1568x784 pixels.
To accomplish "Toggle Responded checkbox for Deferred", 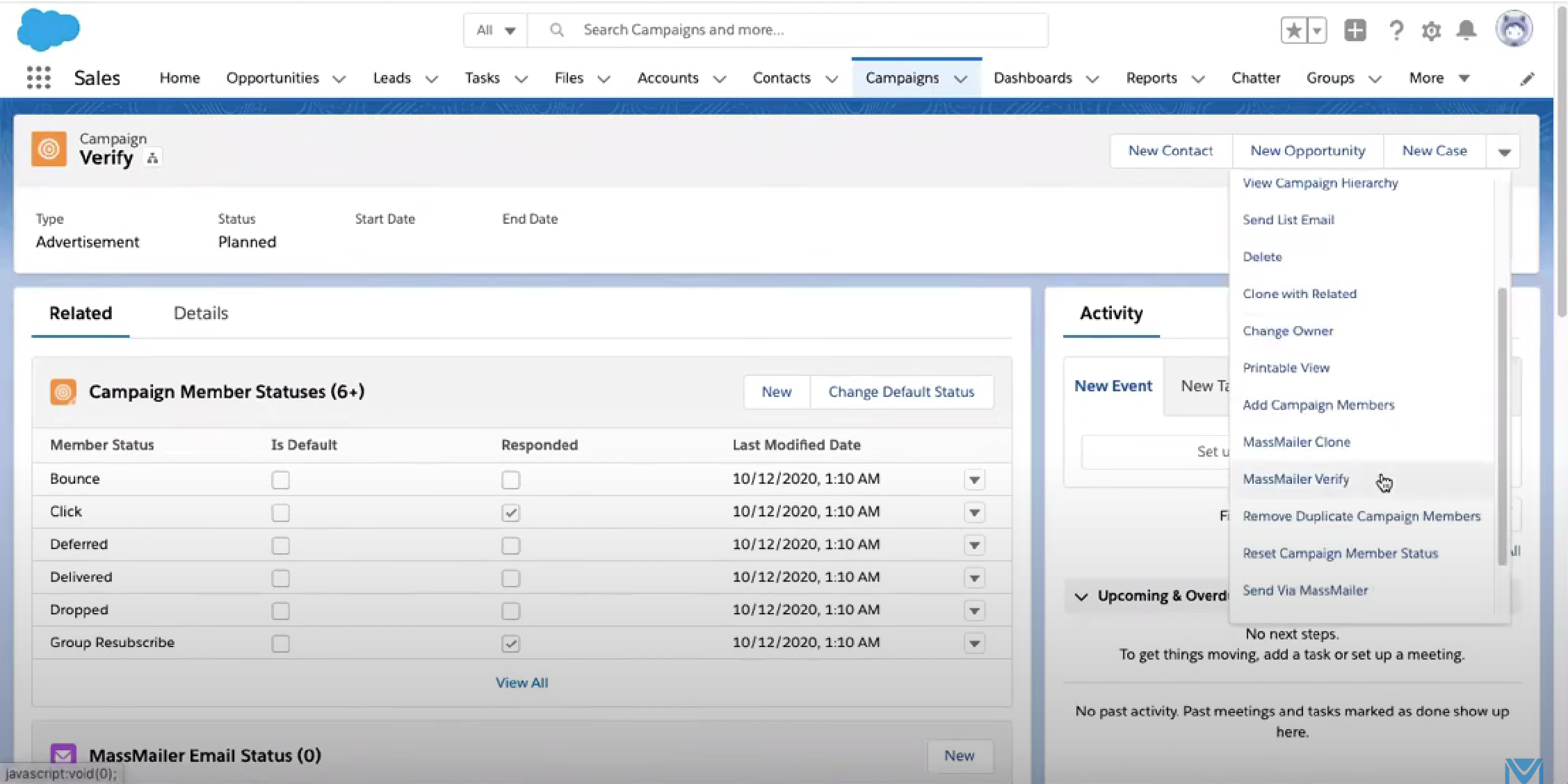I will (x=510, y=545).
